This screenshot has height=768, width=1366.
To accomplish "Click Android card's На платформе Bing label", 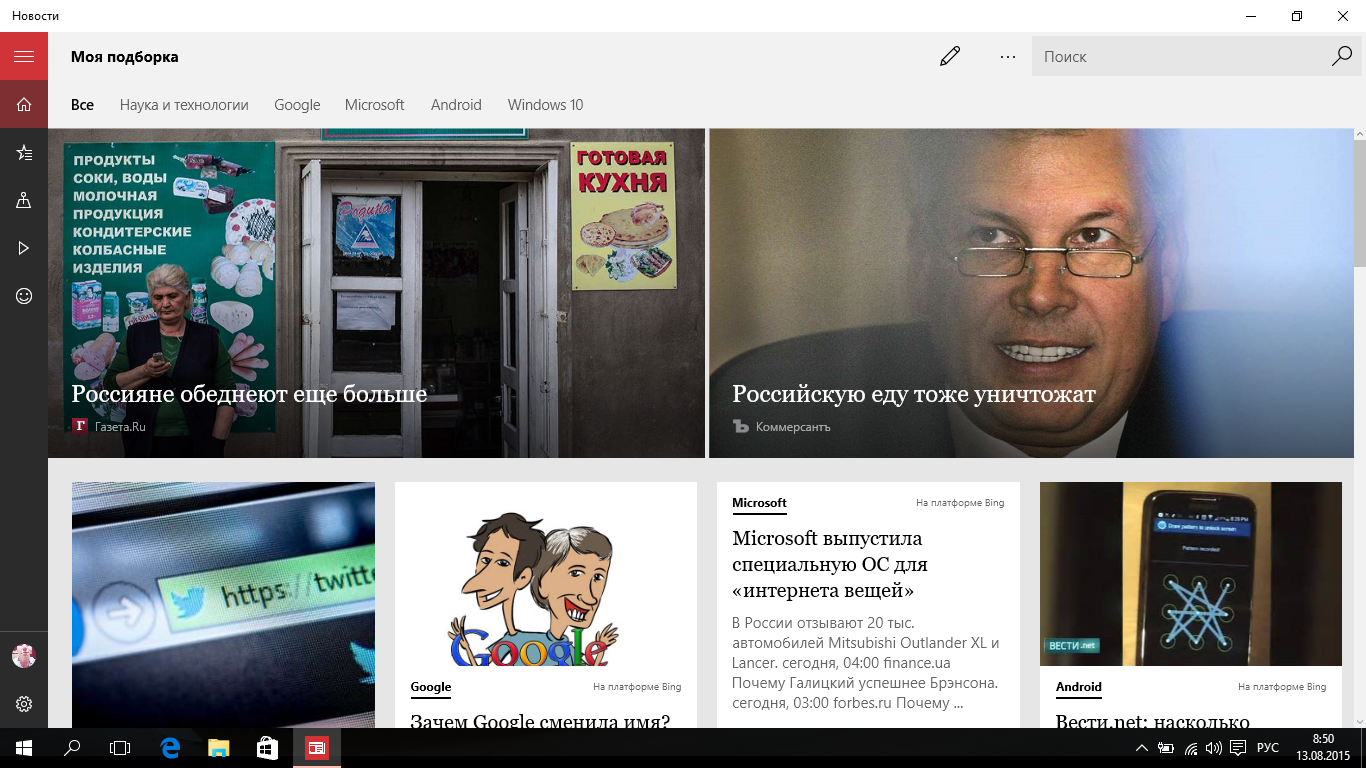I will point(1282,687).
